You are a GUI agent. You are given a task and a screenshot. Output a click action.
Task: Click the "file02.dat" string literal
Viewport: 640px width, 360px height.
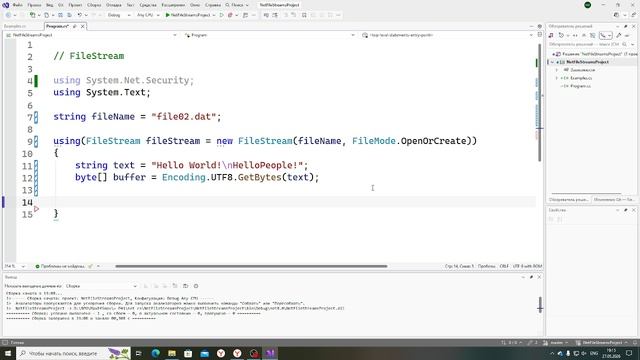tap(184, 117)
